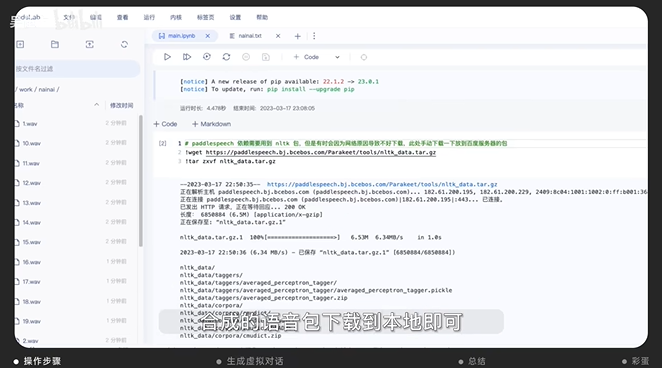
Task: Open the 设置 menu
Action: [x=235, y=17]
